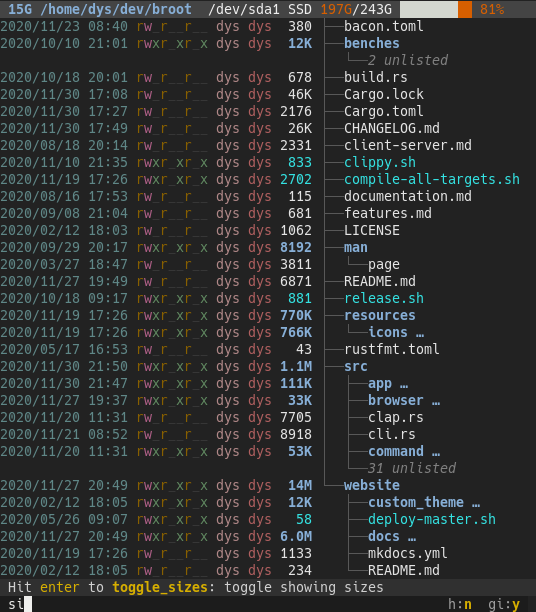The height and width of the screenshot is (612, 536).
Task: Click the toggle_sizes verb in status line
Action: coord(160,587)
